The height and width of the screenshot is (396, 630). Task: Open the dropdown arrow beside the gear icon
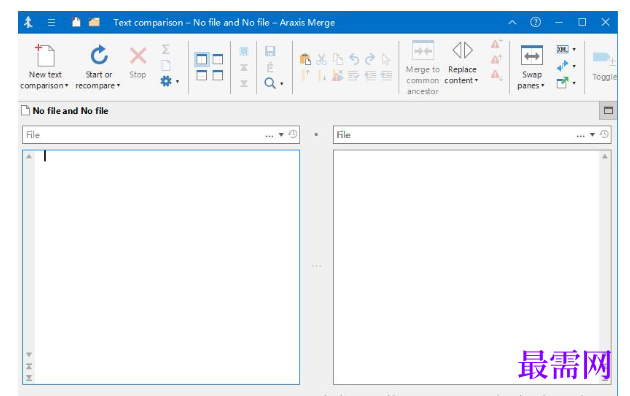[x=177, y=82]
